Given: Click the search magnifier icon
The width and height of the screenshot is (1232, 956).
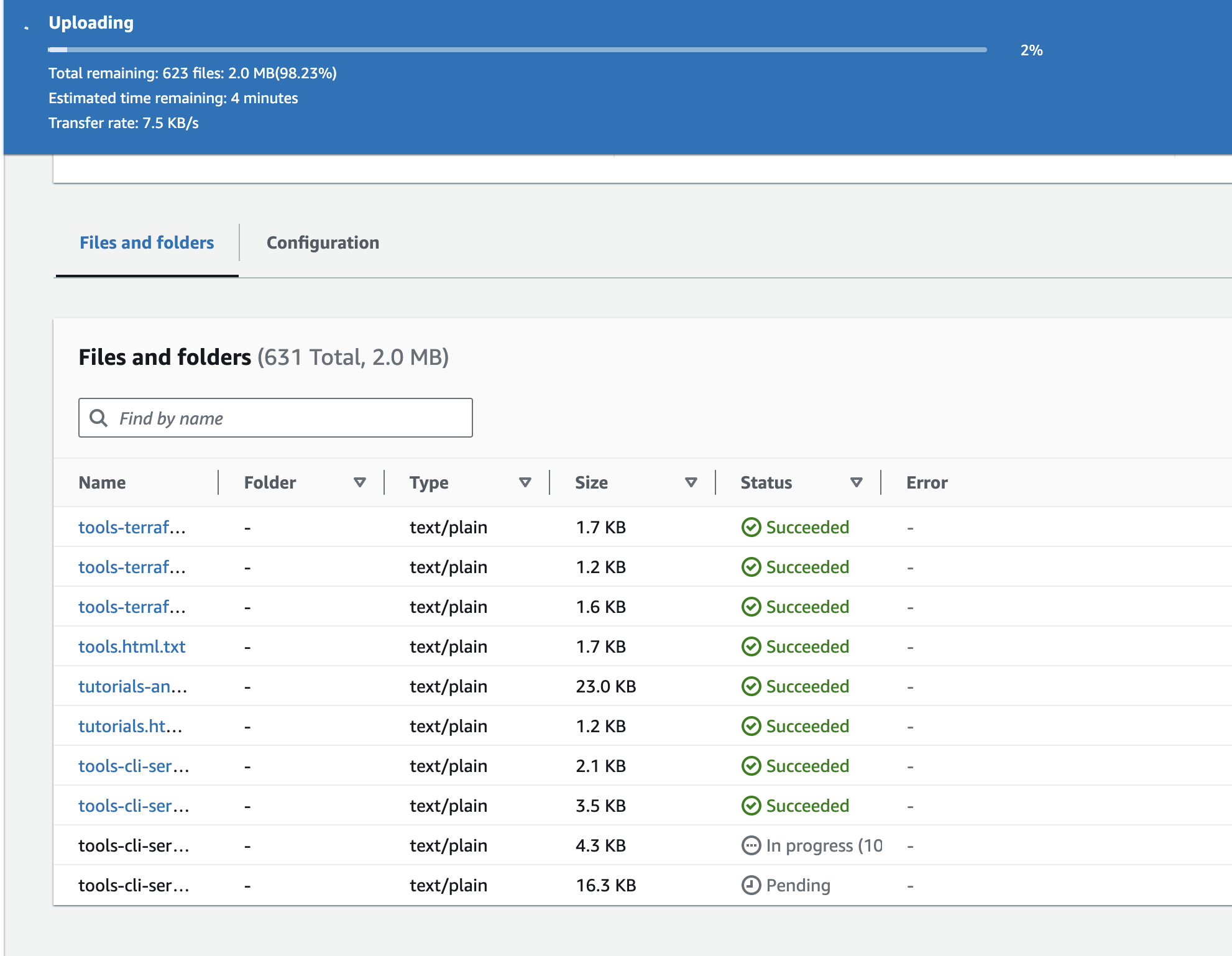Looking at the screenshot, I should tap(98, 418).
